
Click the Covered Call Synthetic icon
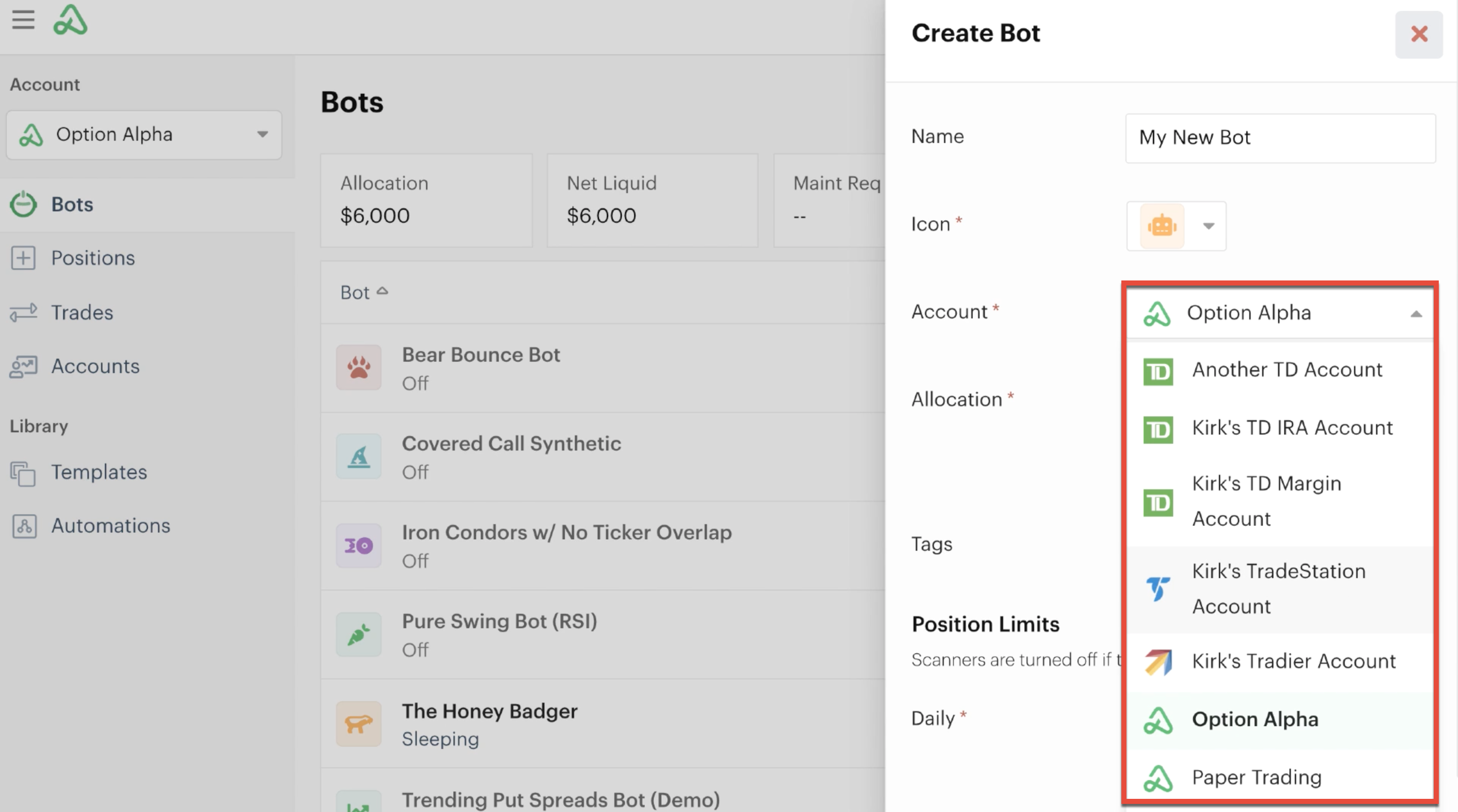(359, 457)
